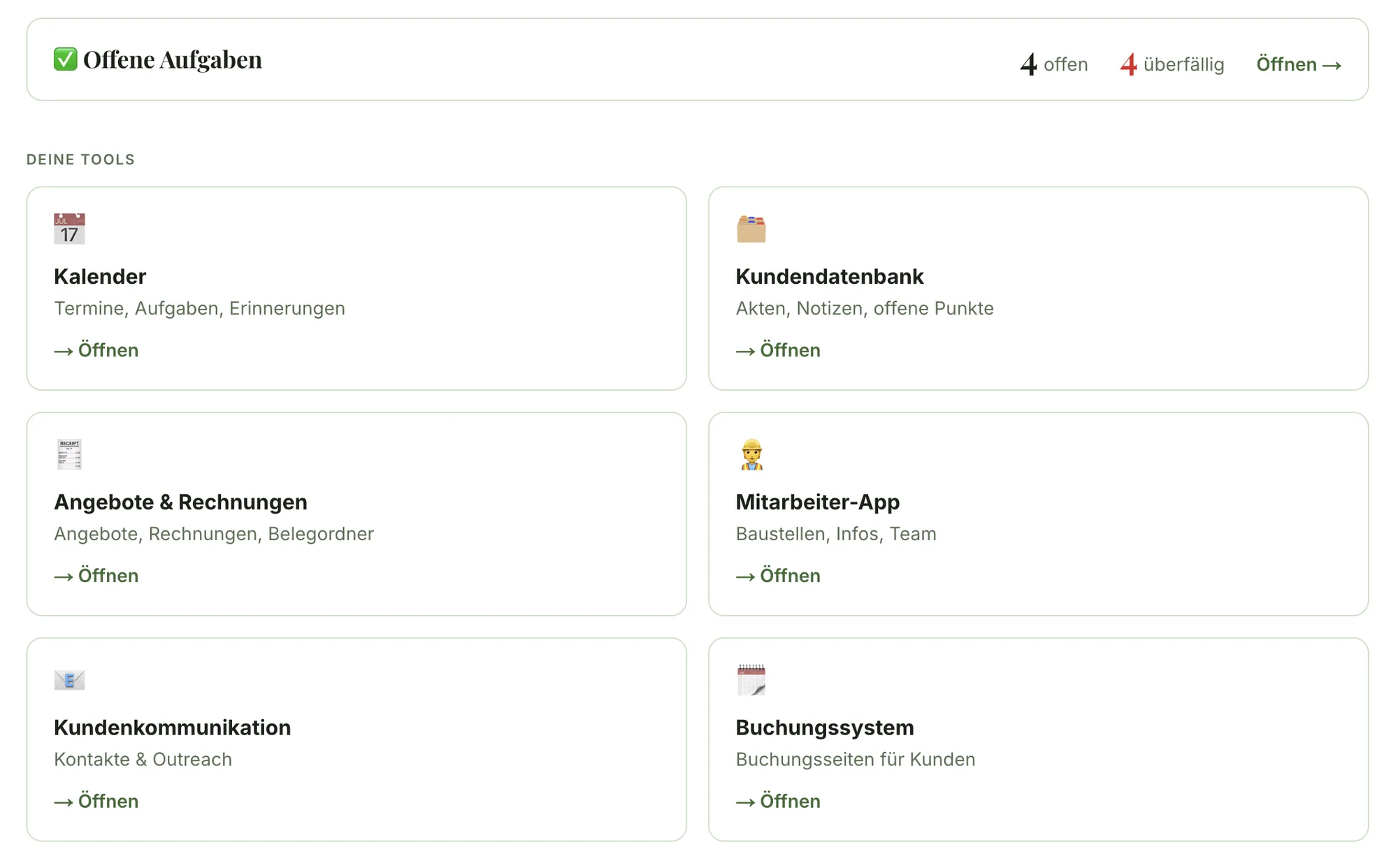Open Kundenkommunikation via its Öffnen link
Image resolution: width=1398 pixels, height=868 pixels.
pos(96,802)
